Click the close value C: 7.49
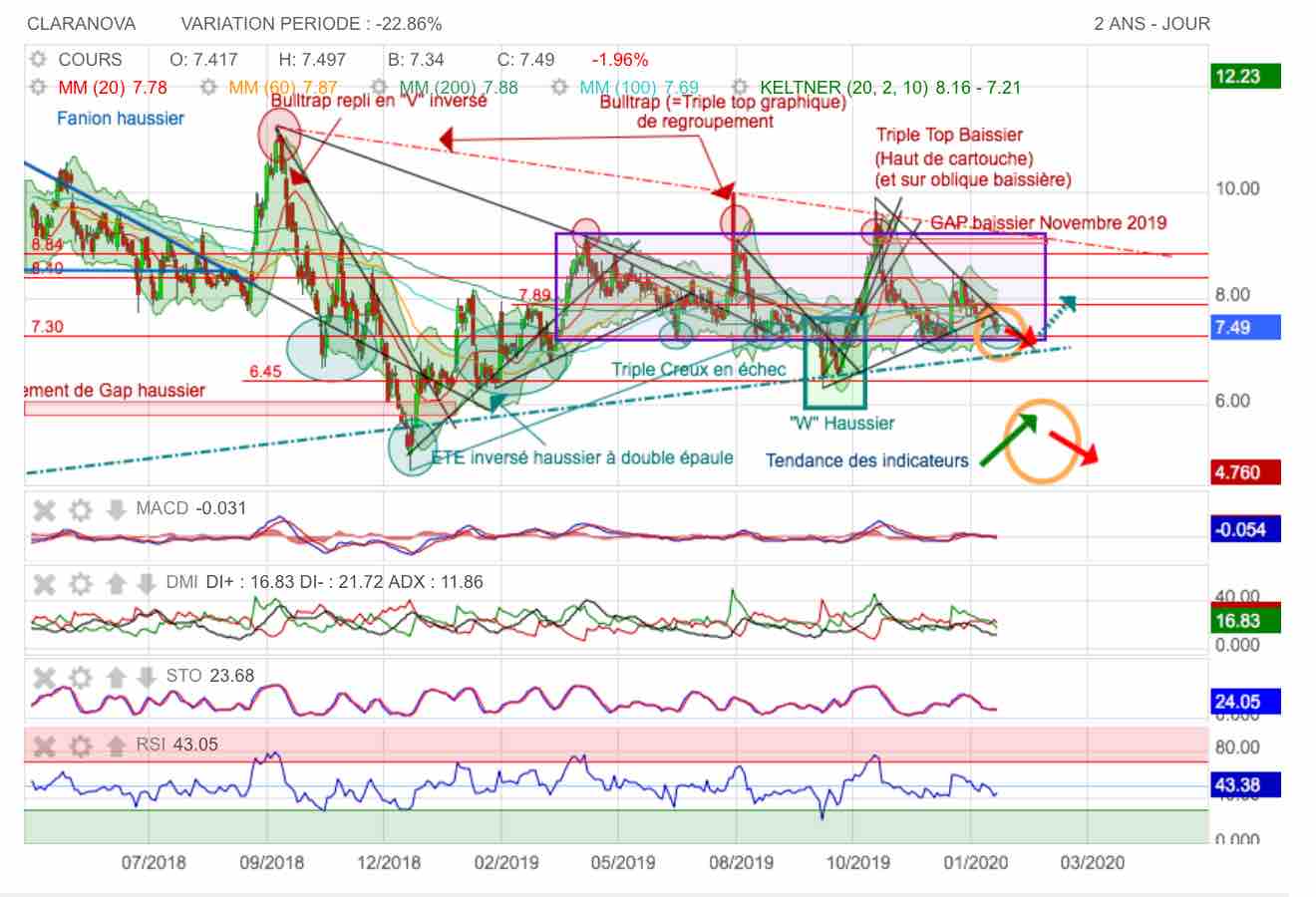Screen dimensions: 1316x897 pos(525,60)
